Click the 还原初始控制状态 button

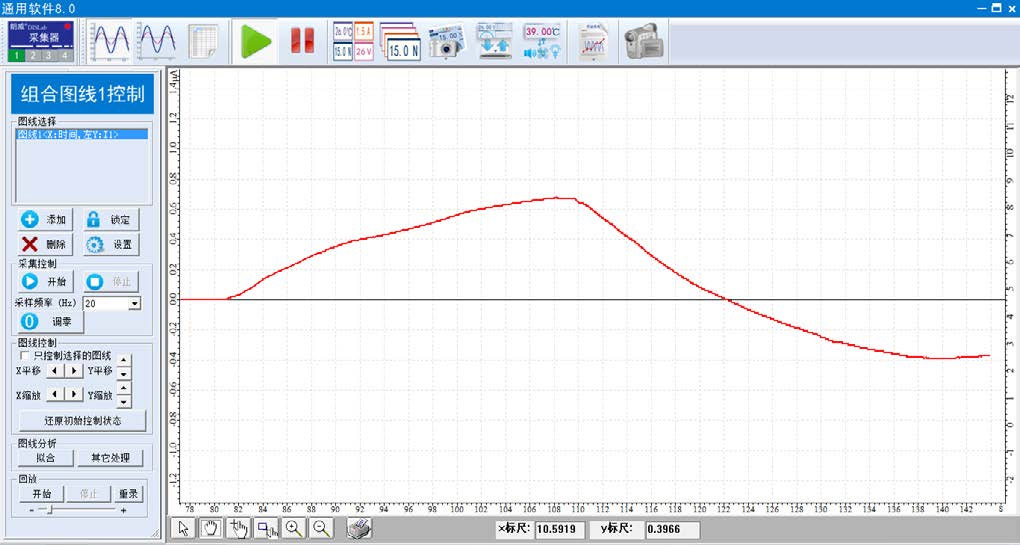[82, 421]
